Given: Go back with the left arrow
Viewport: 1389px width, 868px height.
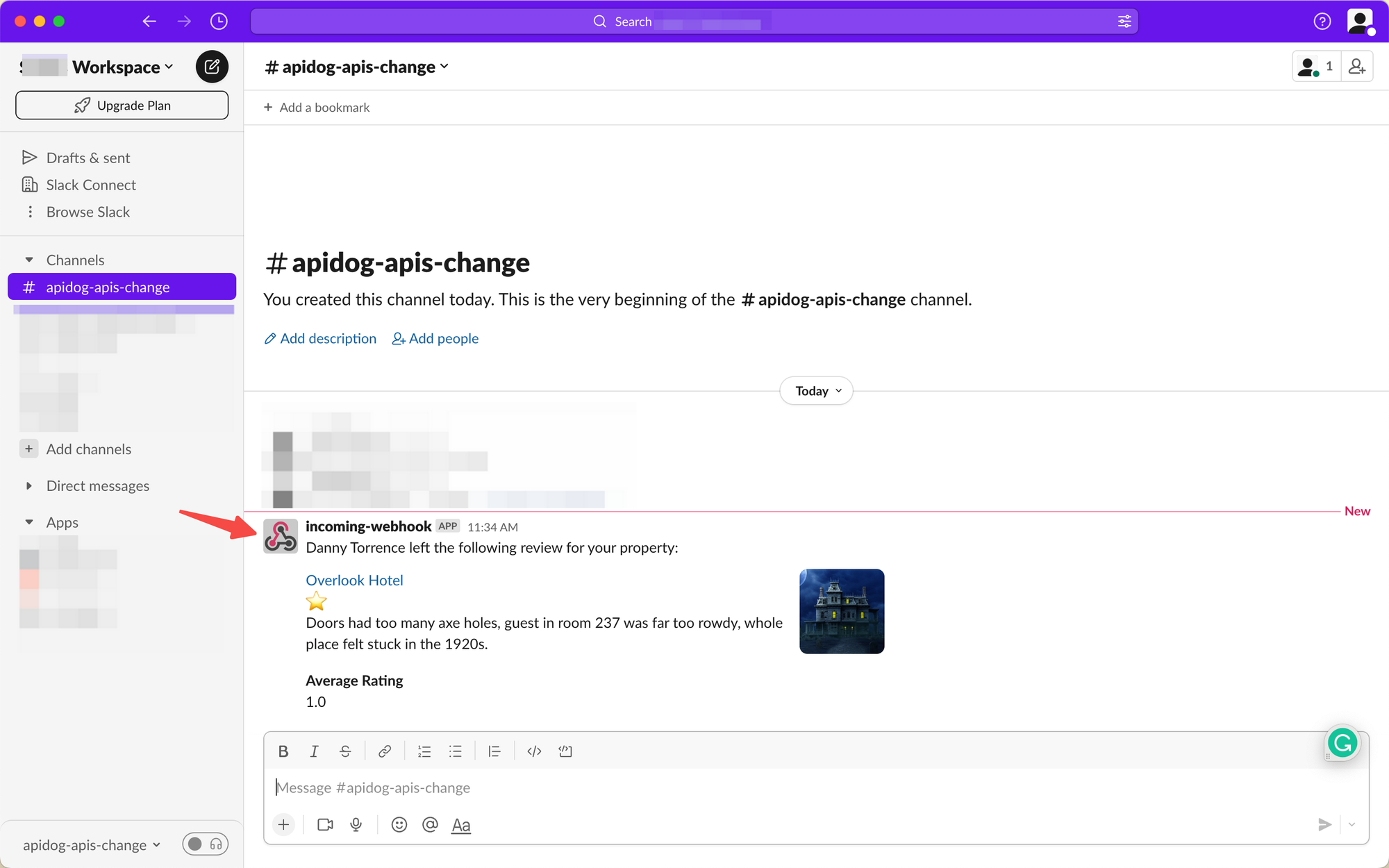Looking at the screenshot, I should point(149,22).
